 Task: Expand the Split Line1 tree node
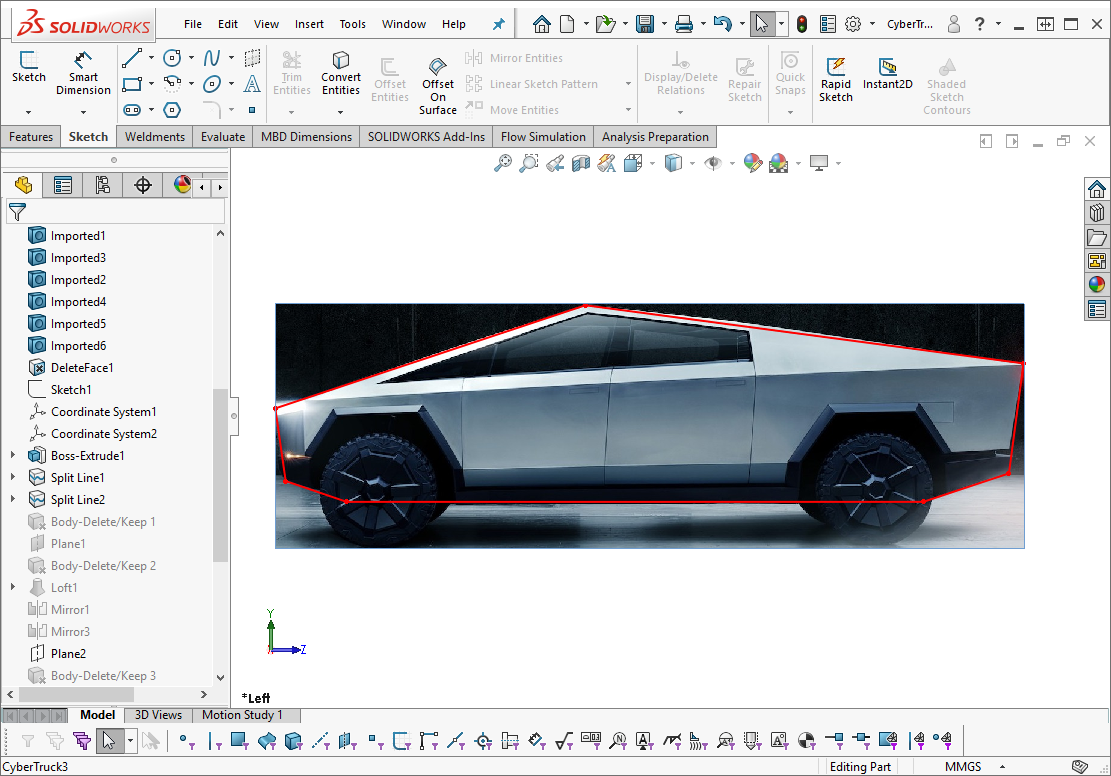pyautogui.click(x=13, y=478)
